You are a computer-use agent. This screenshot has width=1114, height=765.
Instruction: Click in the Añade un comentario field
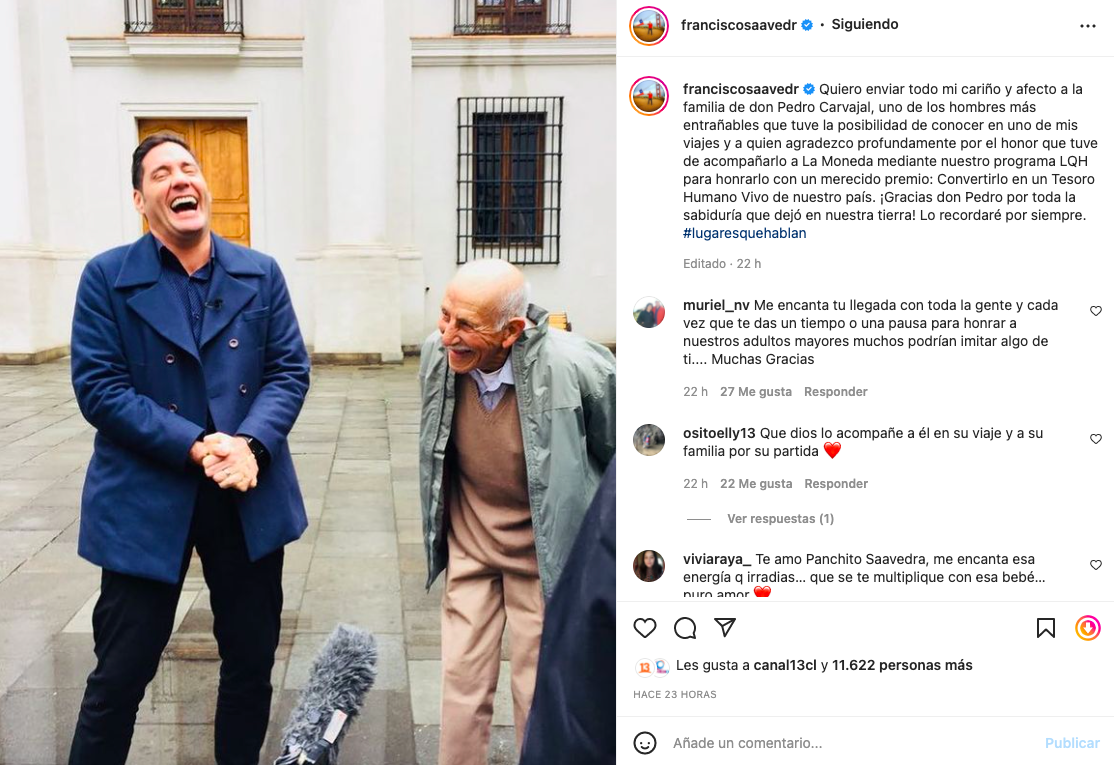853,743
